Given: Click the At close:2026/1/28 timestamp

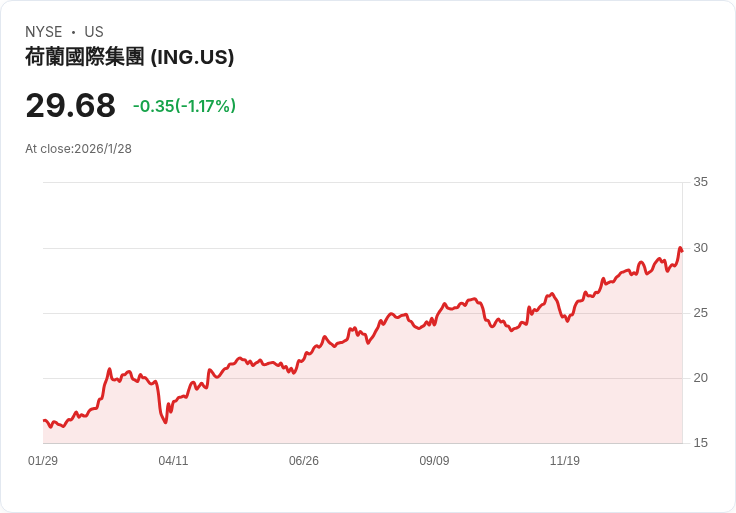Looking at the screenshot, I should click(78, 149).
